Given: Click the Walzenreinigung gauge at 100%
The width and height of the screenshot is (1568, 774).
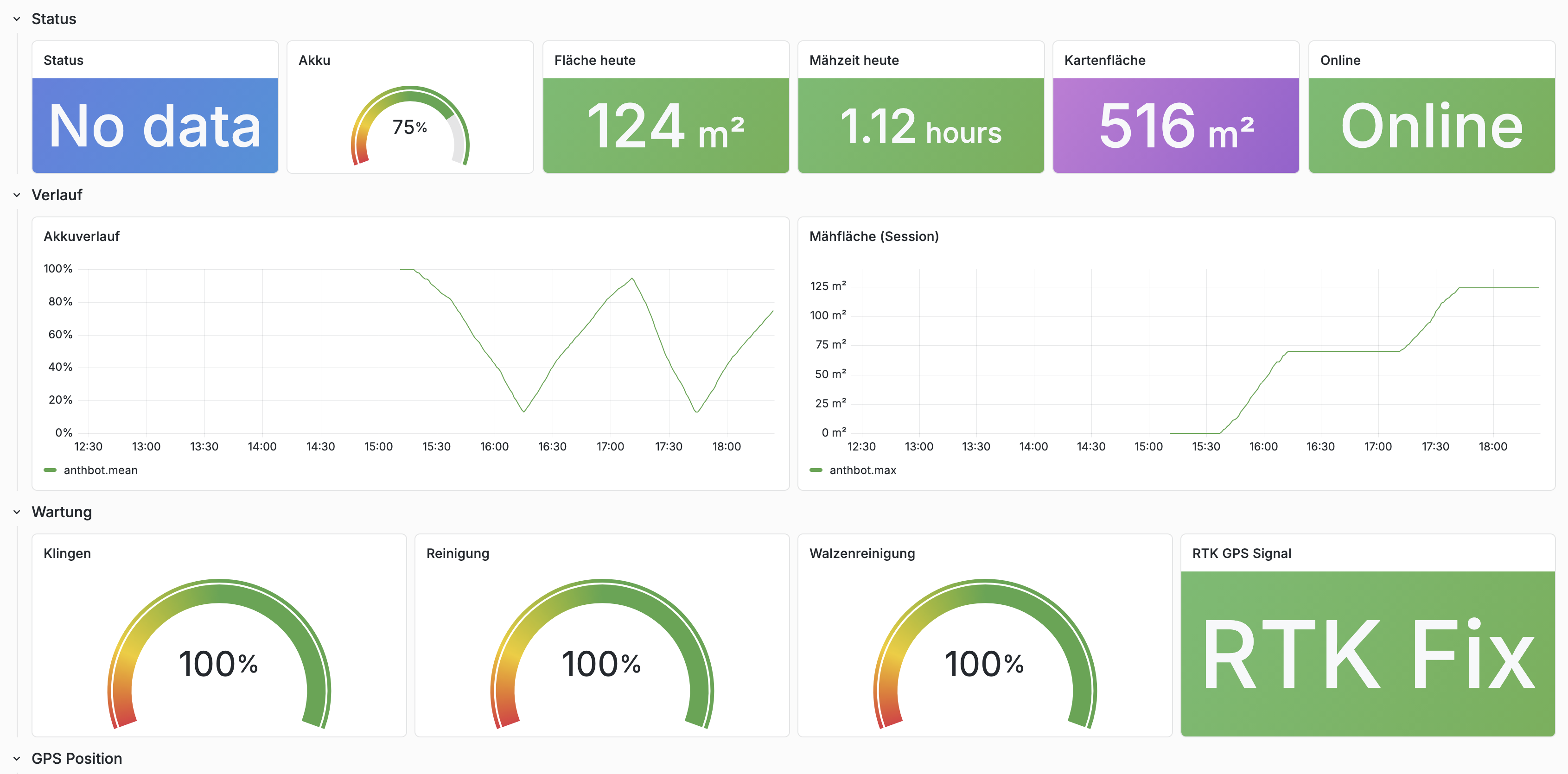Looking at the screenshot, I should [x=984, y=663].
